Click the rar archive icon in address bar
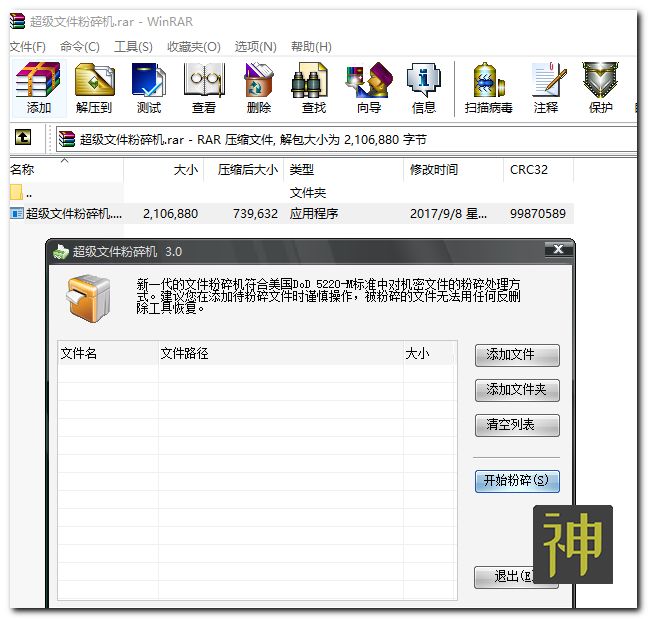The image size is (648, 619). pyautogui.click(x=67, y=139)
